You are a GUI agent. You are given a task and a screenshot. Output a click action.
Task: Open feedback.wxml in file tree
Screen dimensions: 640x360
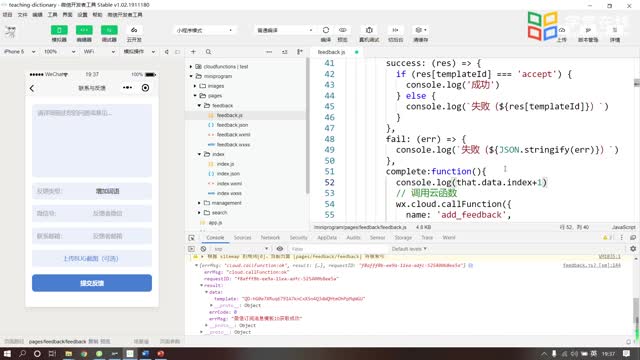click(233, 135)
